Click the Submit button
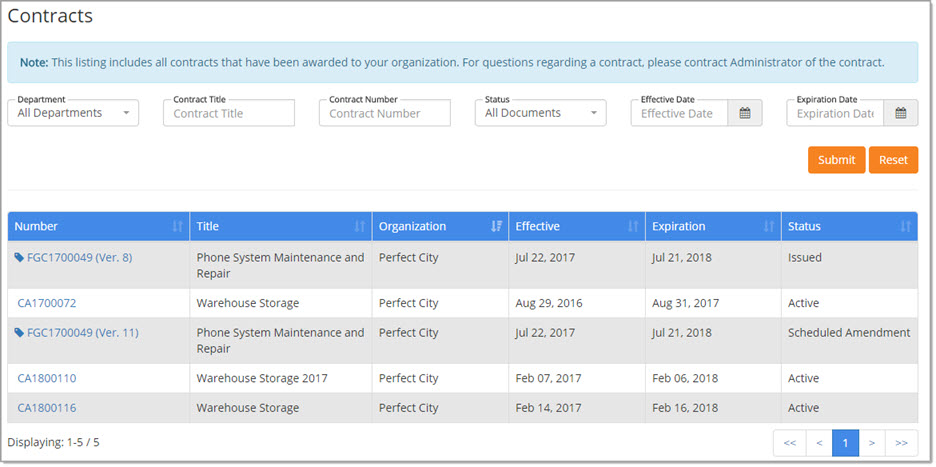 coord(836,160)
